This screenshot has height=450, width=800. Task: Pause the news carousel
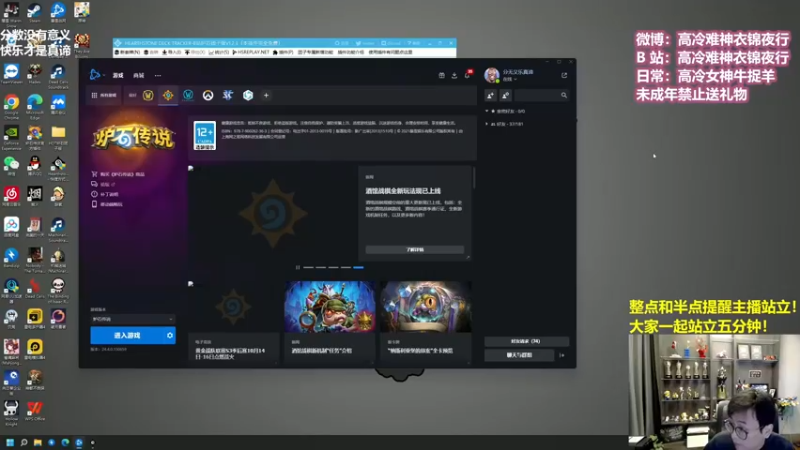[298, 267]
